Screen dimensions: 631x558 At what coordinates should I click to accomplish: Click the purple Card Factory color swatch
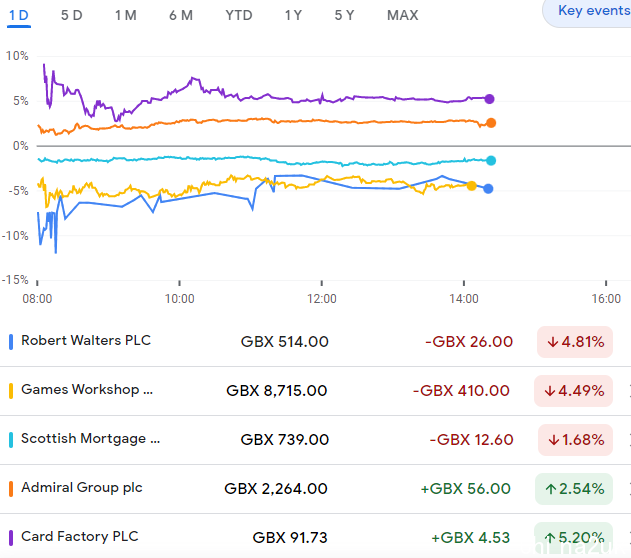[x=11, y=538]
